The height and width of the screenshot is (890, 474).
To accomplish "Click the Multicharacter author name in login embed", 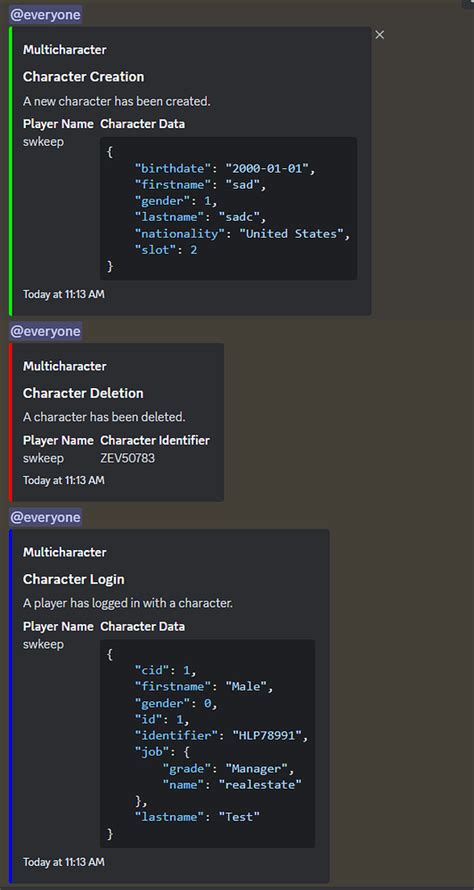I will tap(64, 552).
